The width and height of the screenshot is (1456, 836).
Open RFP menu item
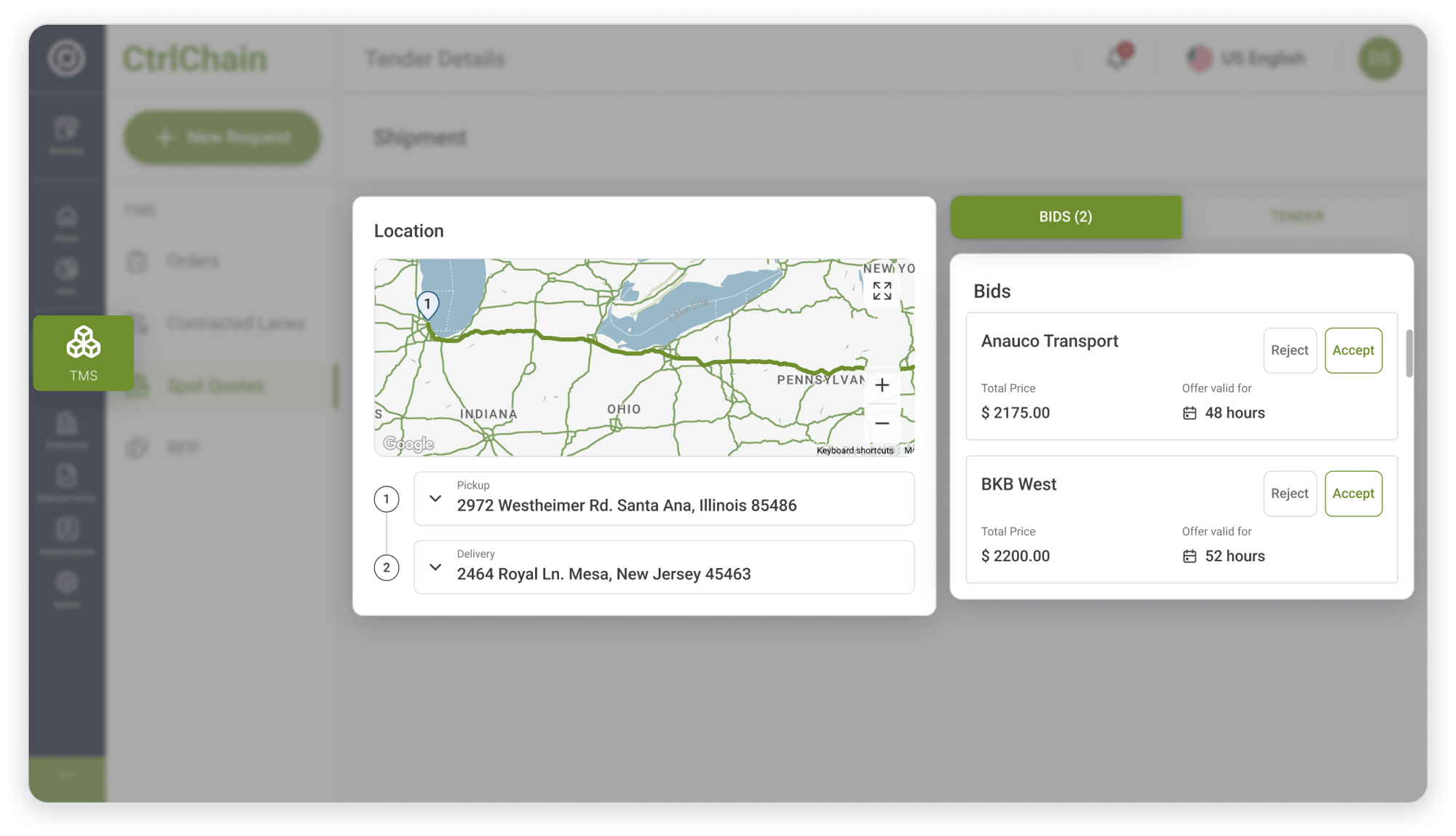coord(183,448)
